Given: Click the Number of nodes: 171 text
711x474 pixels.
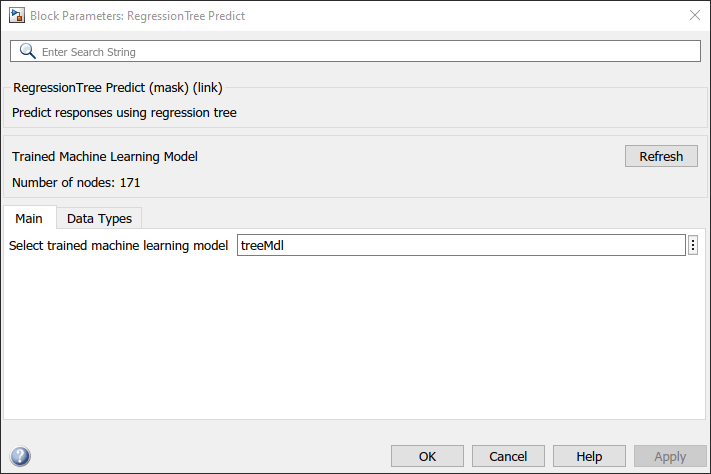Looking at the screenshot, I should coord(75,183).
